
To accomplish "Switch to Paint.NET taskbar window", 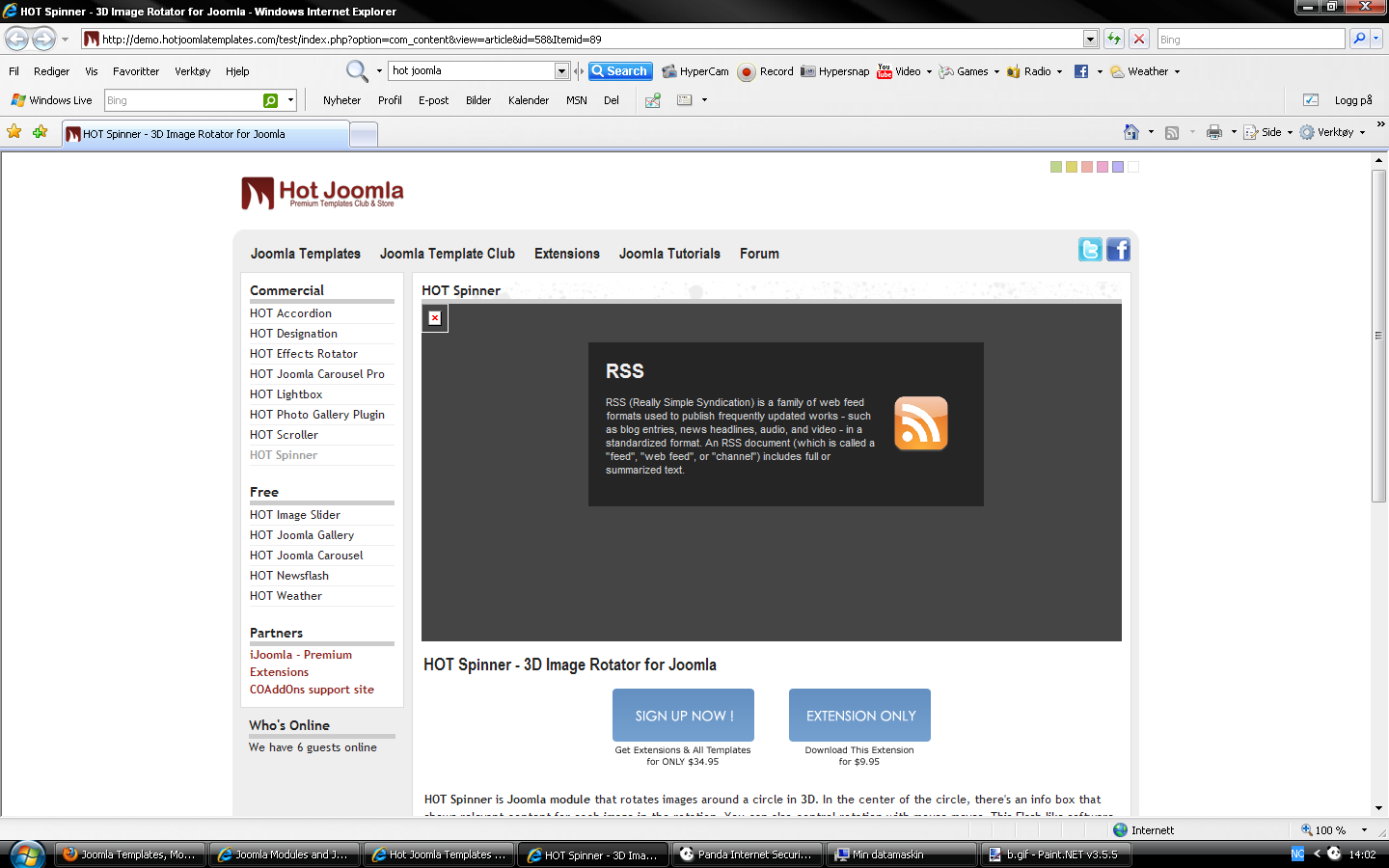I will tap(1055, 854).
